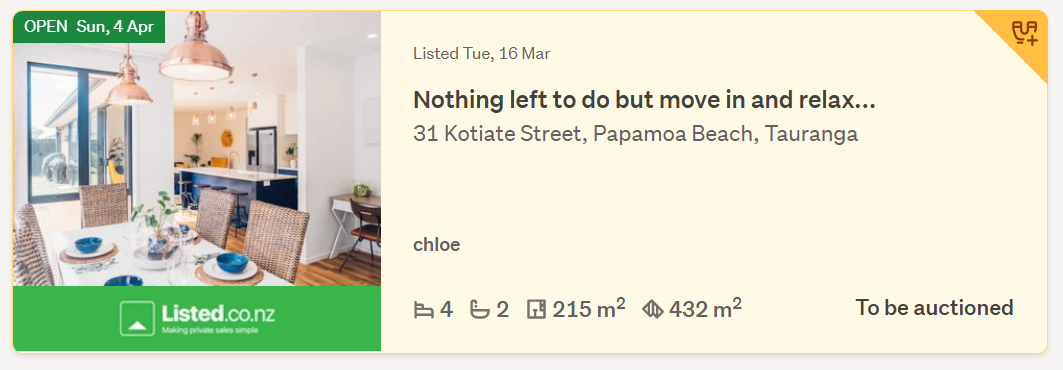Select the OPEN Sun, 4 Apr badge
The width and height of the screenshot is (1063, 370).
(x=89, y=26)
